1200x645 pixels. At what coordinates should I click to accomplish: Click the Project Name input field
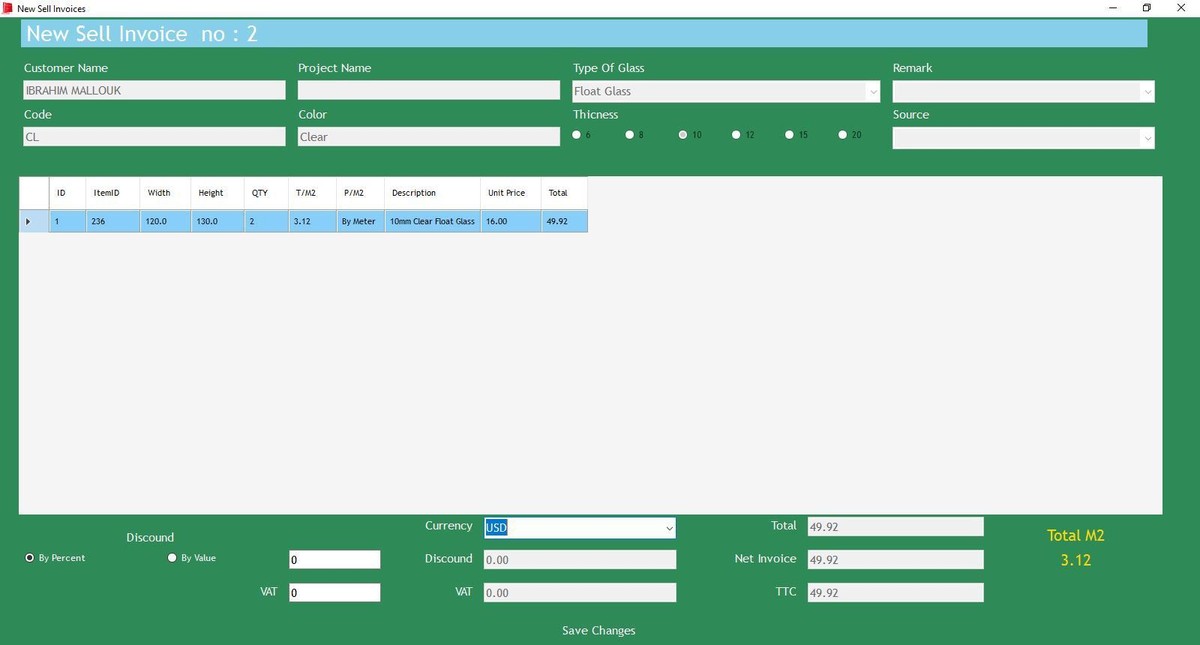428,90
